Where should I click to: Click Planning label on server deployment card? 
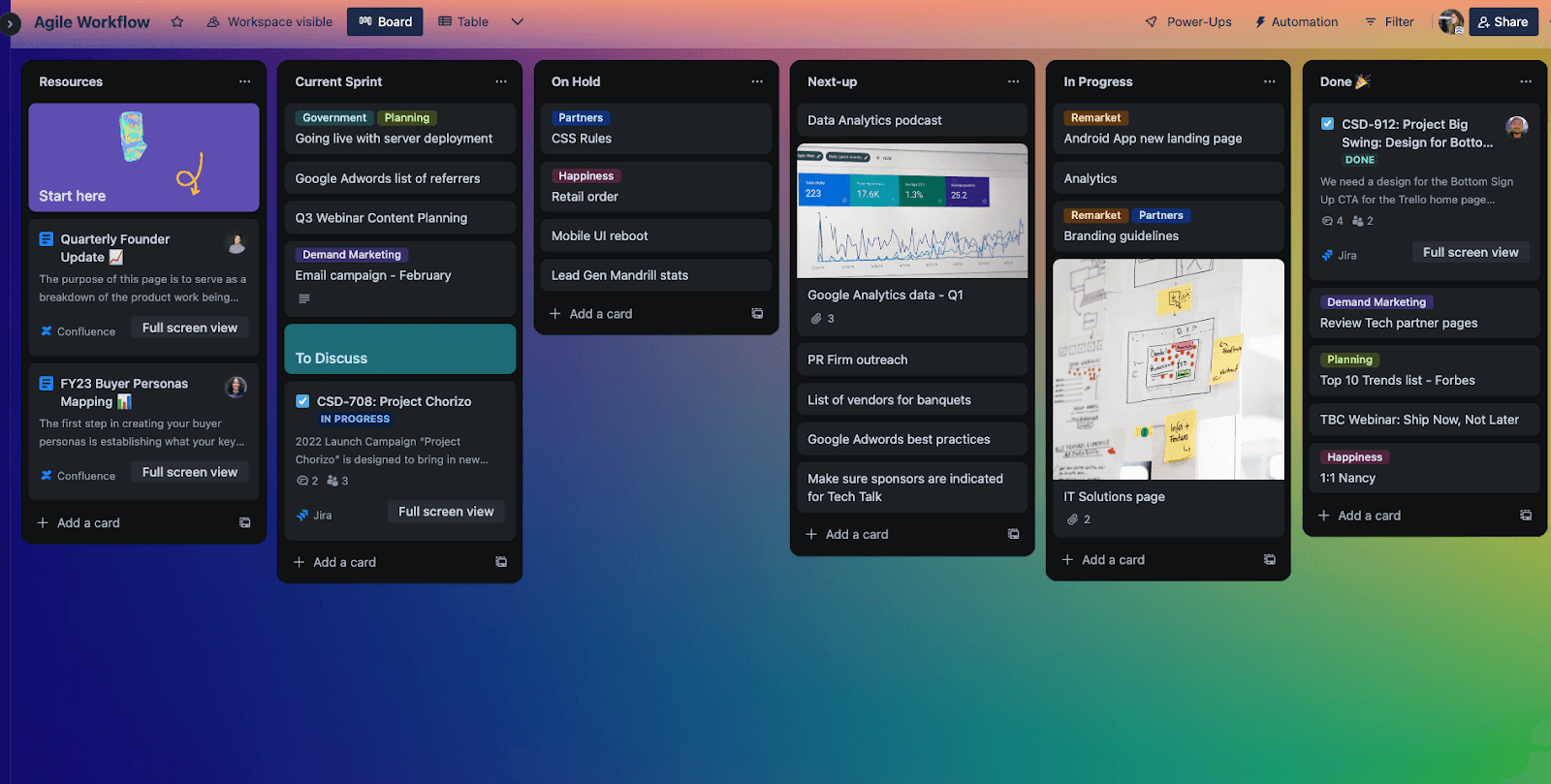407,118
